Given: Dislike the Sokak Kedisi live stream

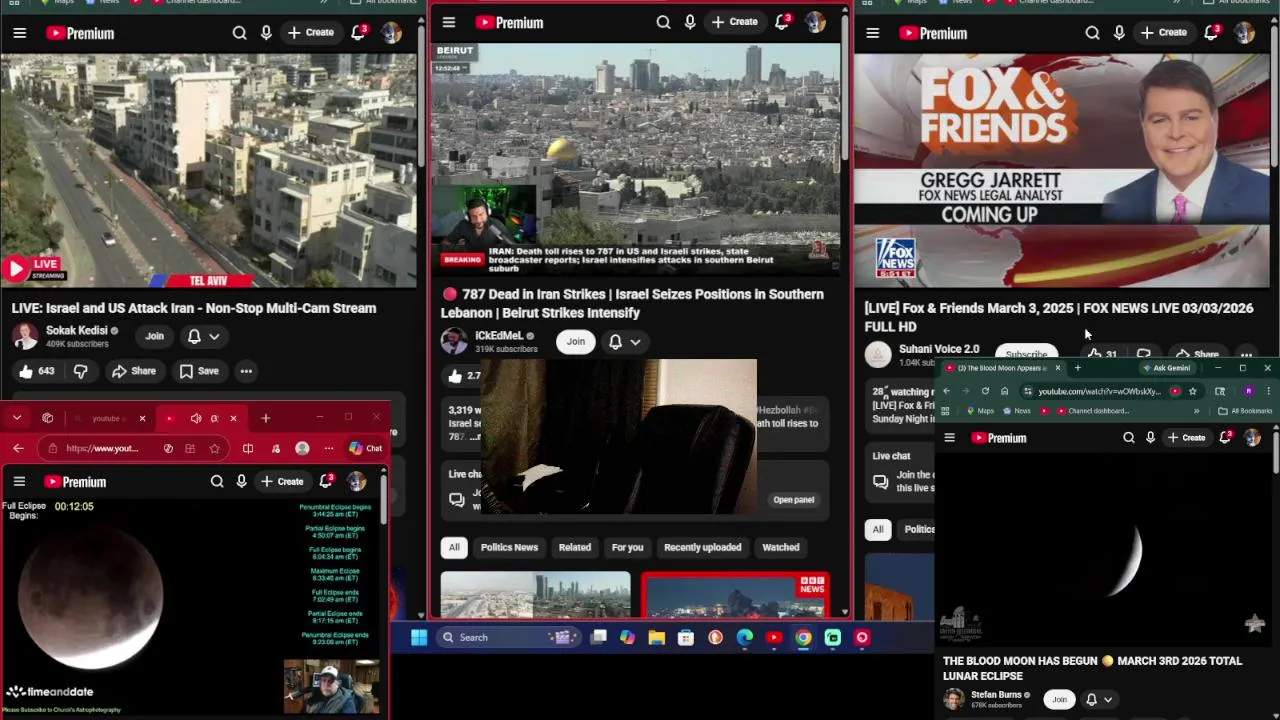Looking at the screenshot, I should (81, 371).
